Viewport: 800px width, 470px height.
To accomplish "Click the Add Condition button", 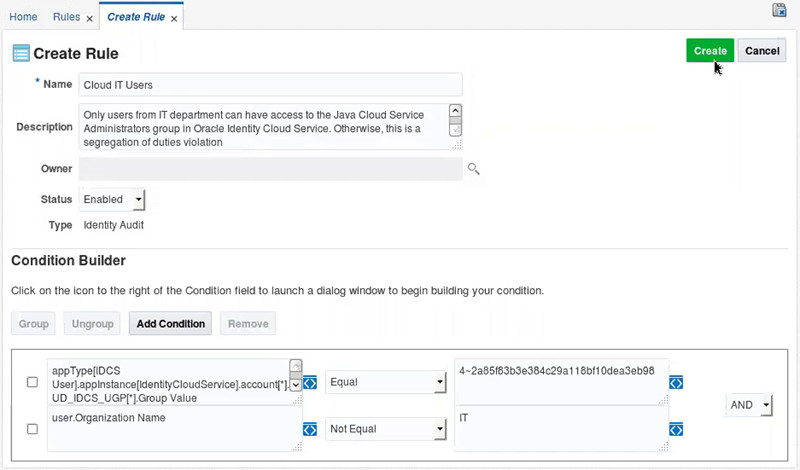I will click(x=171, y=324).
